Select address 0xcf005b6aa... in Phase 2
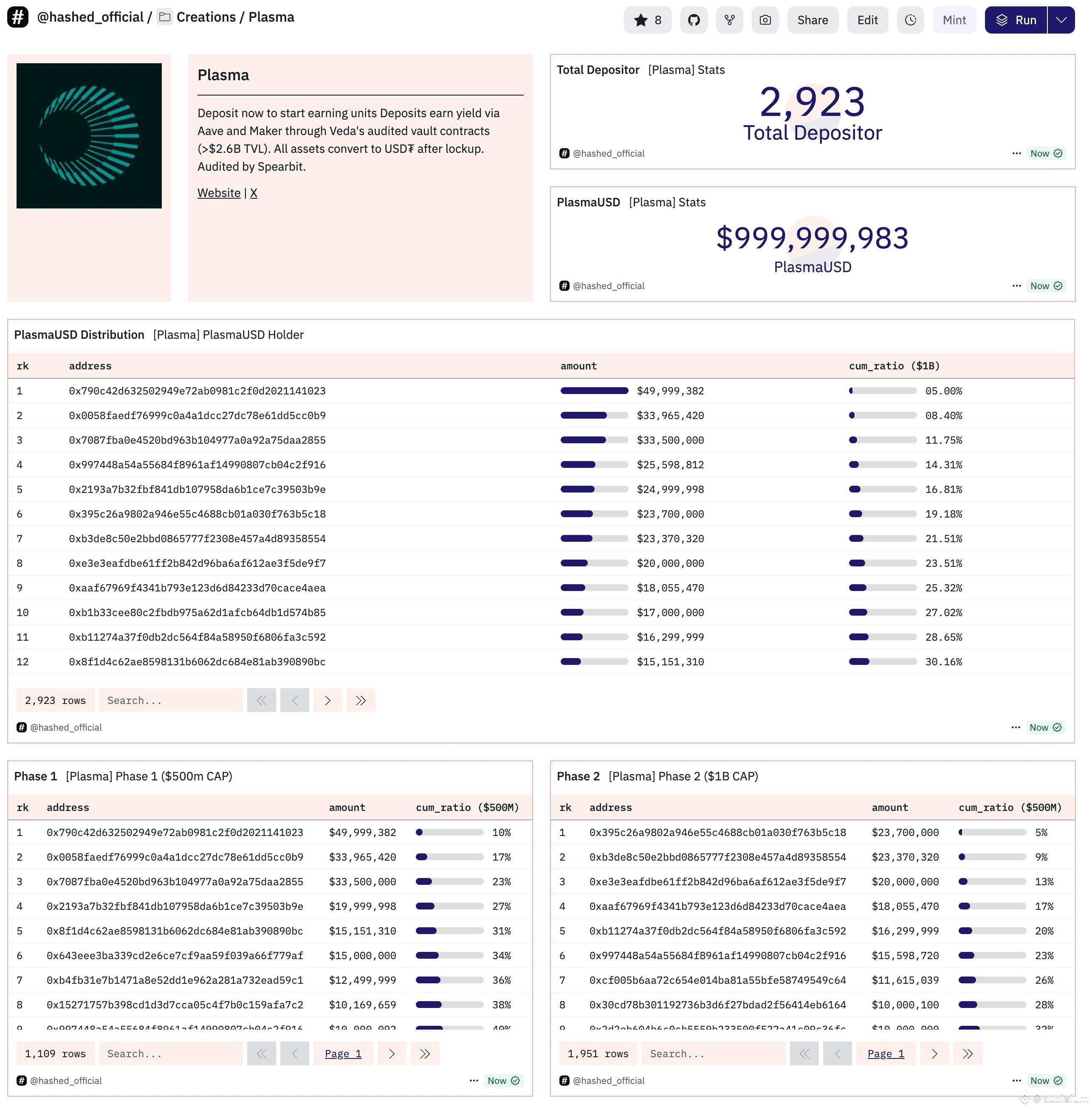1092x1109 pixels. point(717,980)
